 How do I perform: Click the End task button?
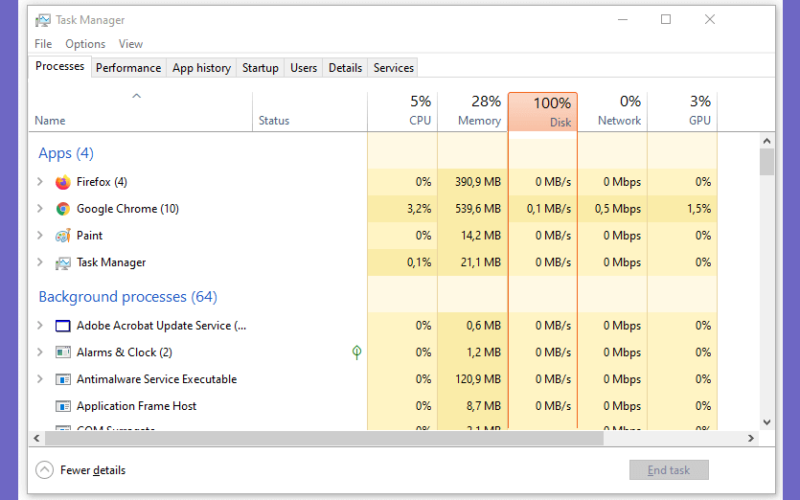click(x=669, y=470)
